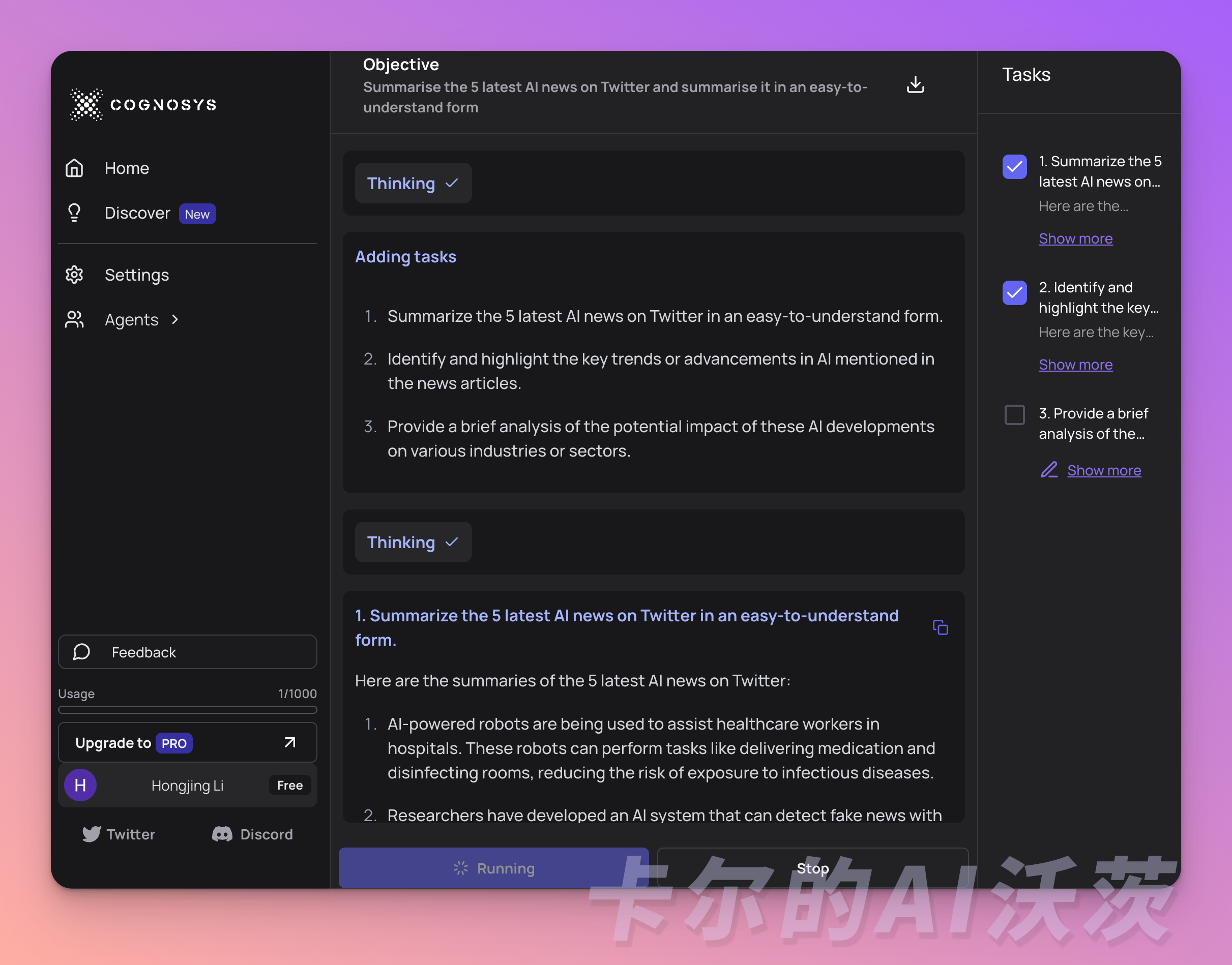Image resolution: width=1232 pixels, height=965 pixels.
Task: Click the Feedback speech bubble icon
Action: (x=81, y=652)
